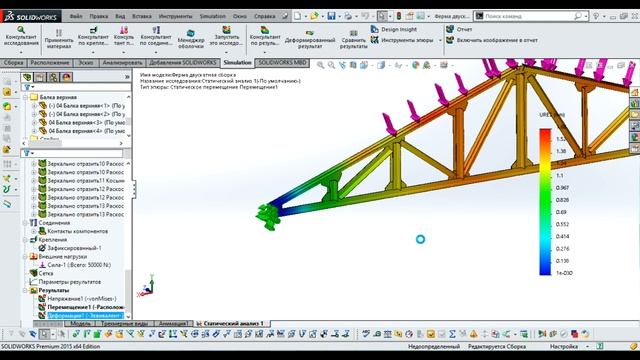640x360 pixels.
Task: Expand 04 Балка верхняя<1> node
Action: 34,106
